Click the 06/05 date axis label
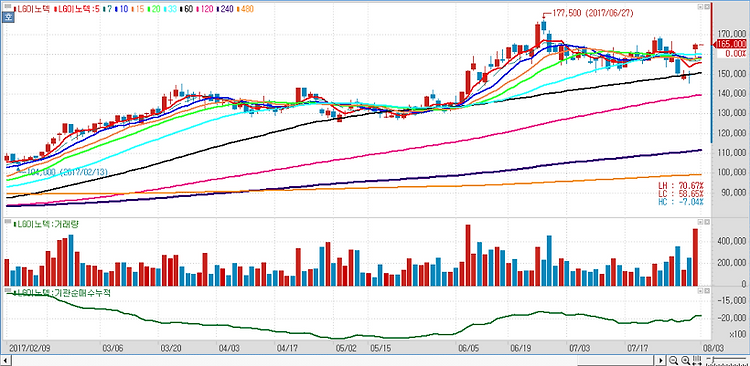The width and height of the screenshot is (750, 366). pyautogui.click(x=469, y=347)
